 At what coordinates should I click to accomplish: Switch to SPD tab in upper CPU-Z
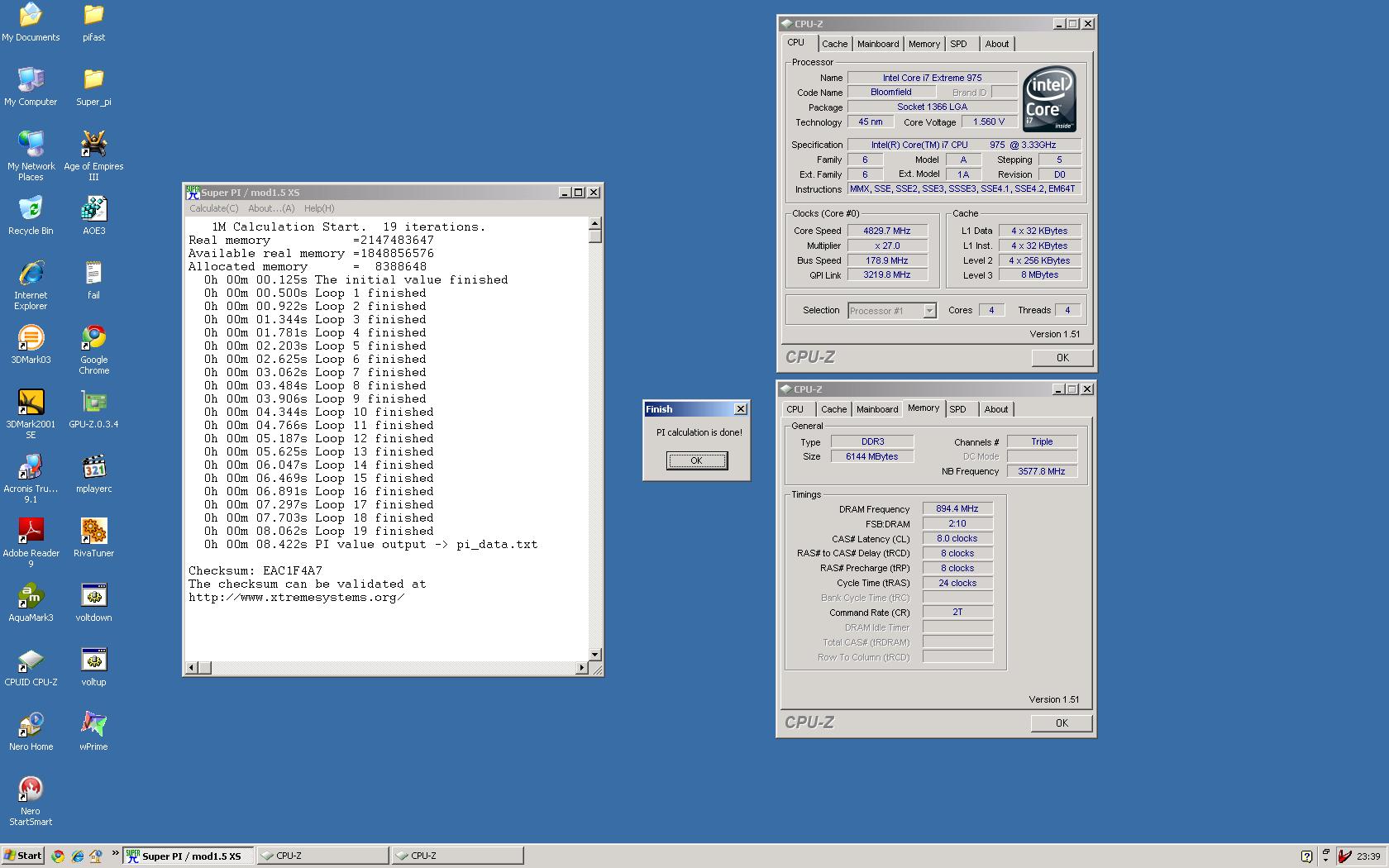[958, 44]
